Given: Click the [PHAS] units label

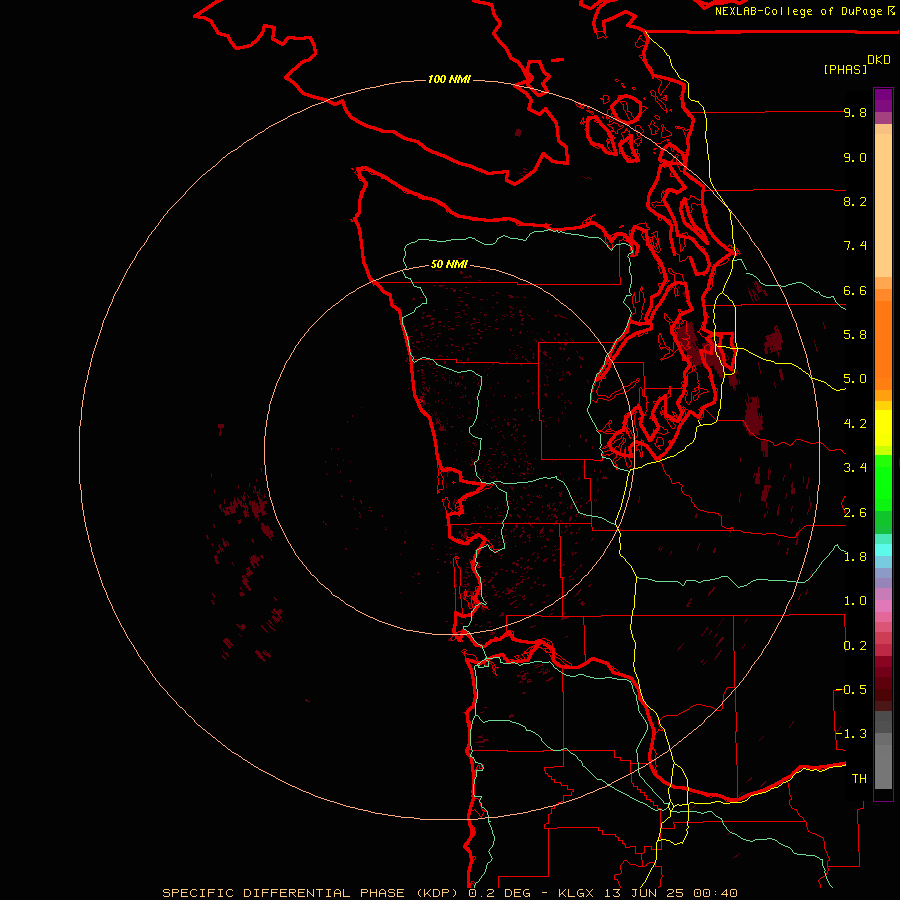Looking at the screenshot, I should [845, 69].
